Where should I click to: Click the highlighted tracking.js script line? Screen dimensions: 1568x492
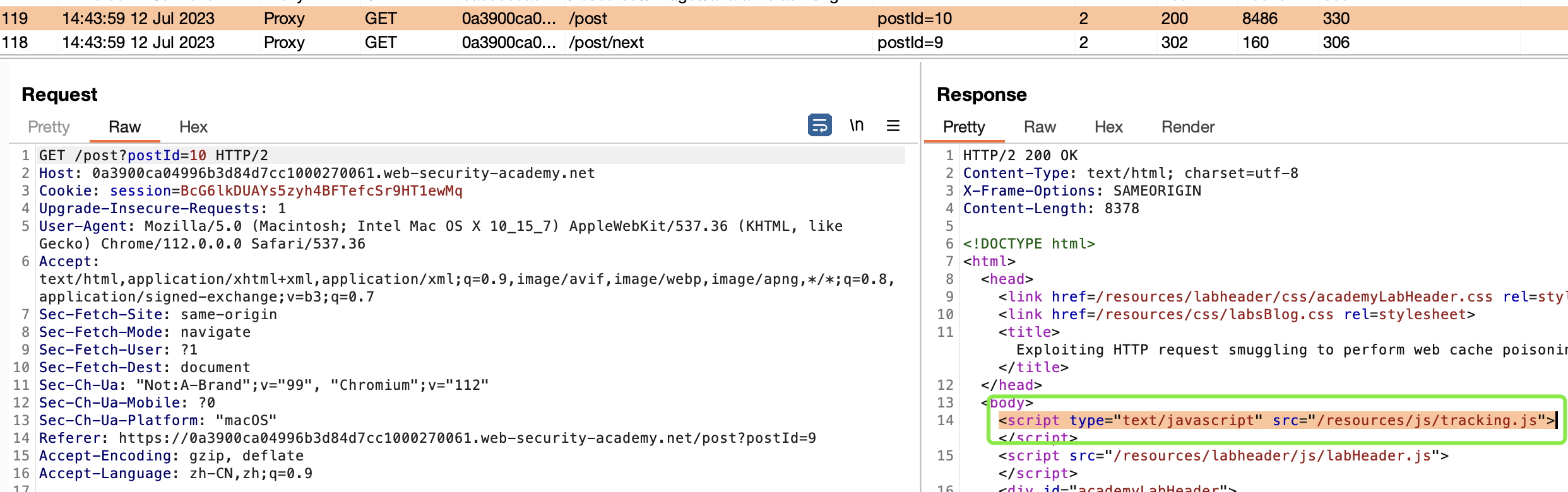point(1275,420)
